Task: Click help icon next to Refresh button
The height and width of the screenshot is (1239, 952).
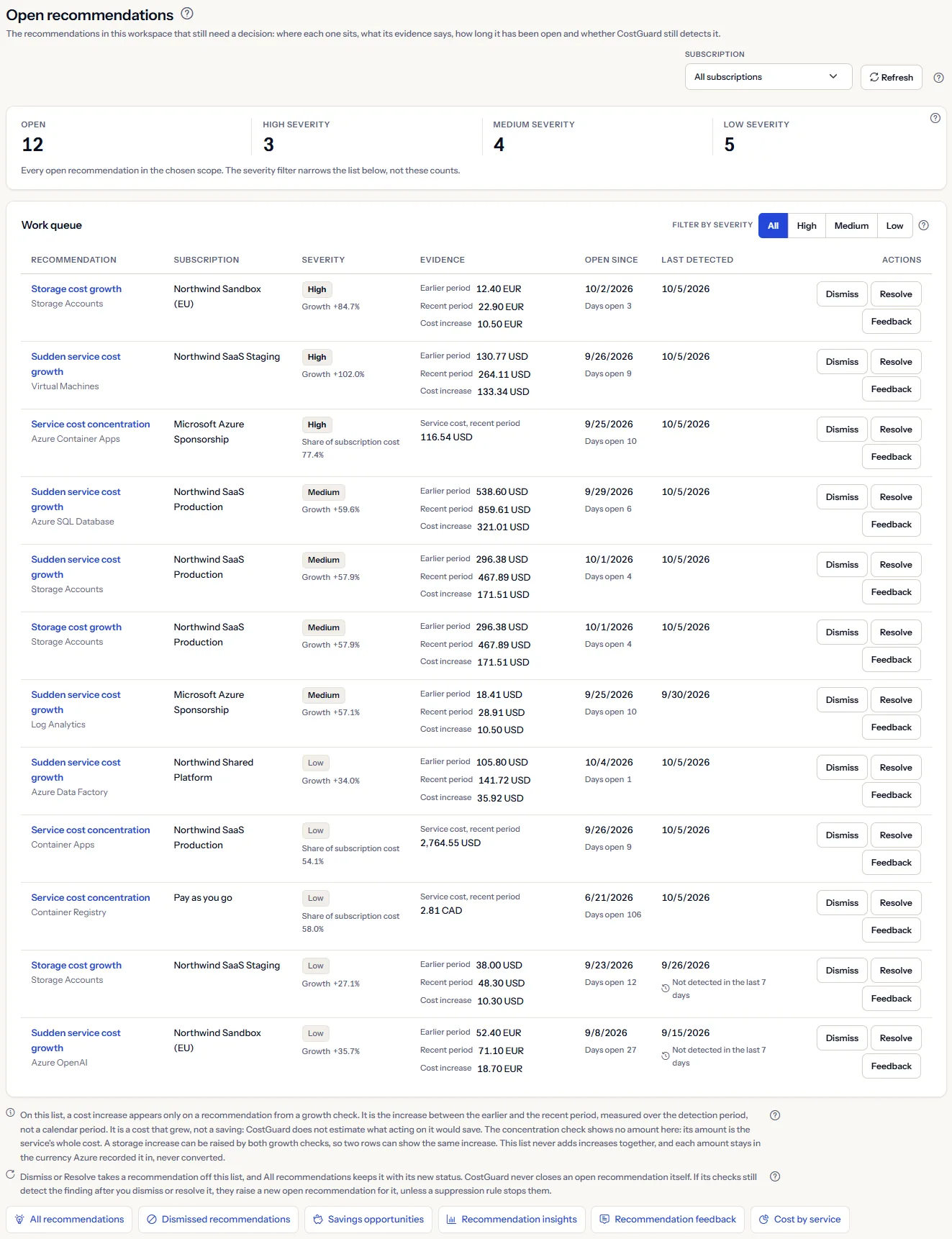Action: 938,78
